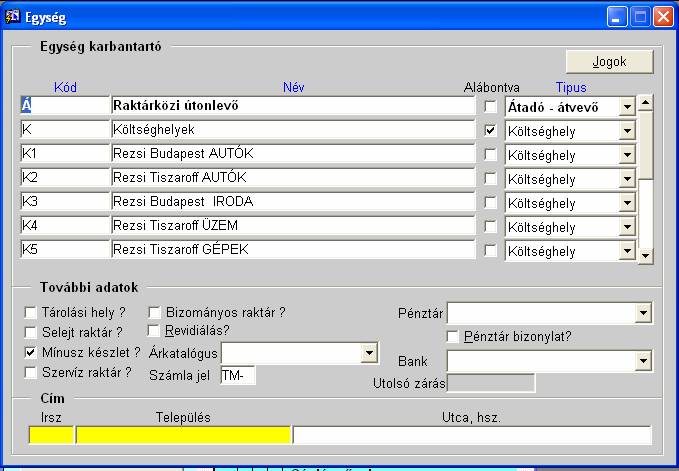The width and height of the screenshot is (679, 471).
Task: Click the Név column header
Action: point(294,87)
